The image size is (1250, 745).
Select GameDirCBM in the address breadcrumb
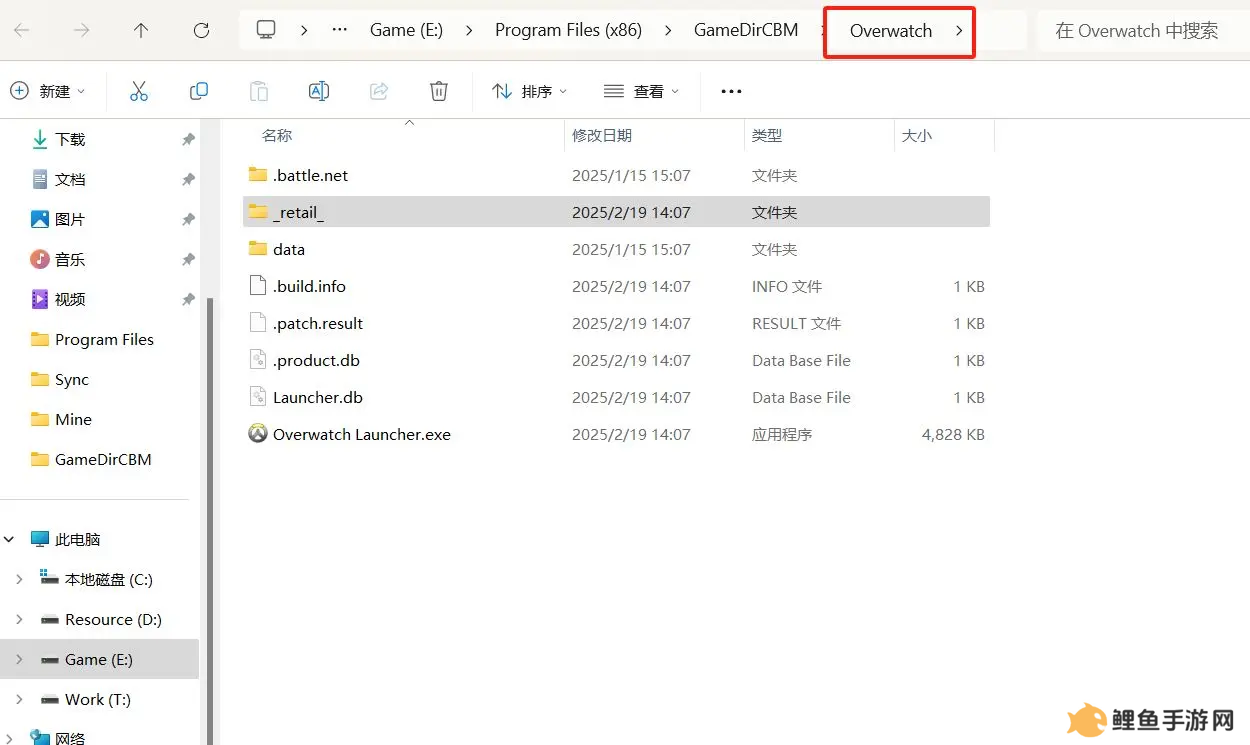pyautogui.click(x=746, y=30)
